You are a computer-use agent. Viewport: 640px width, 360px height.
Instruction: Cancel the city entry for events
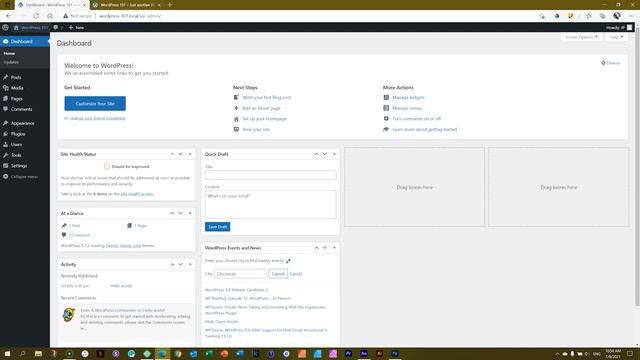(296, 274)
